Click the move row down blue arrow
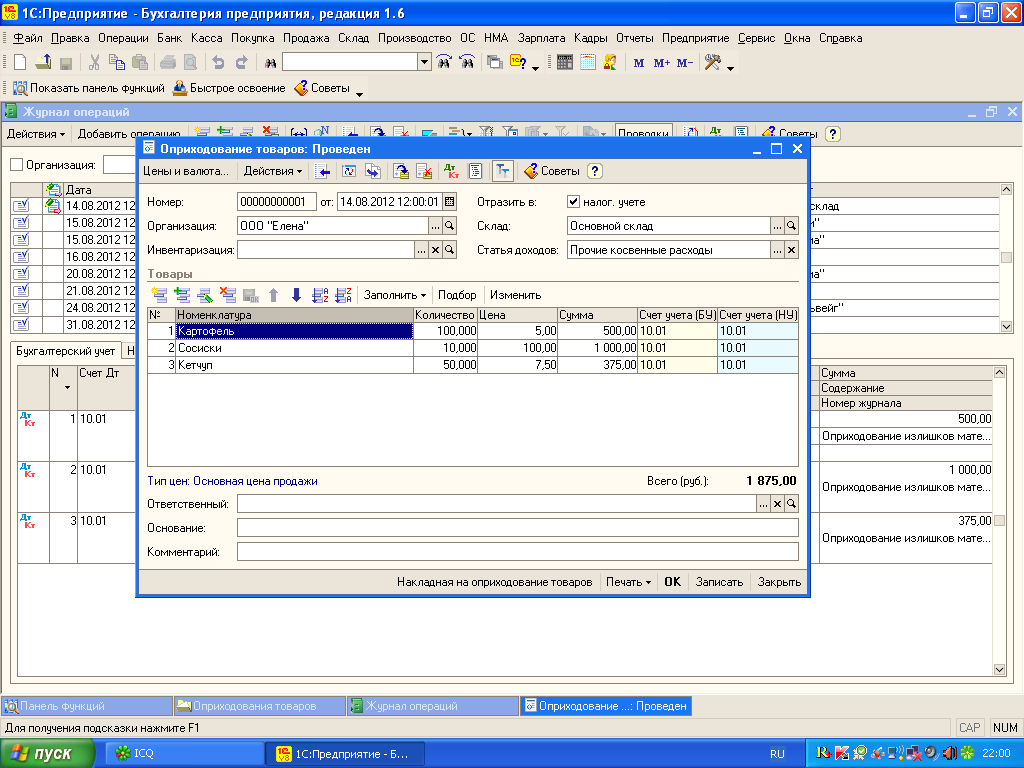Viewport: 1024px width, 768px height. point(296,295)
